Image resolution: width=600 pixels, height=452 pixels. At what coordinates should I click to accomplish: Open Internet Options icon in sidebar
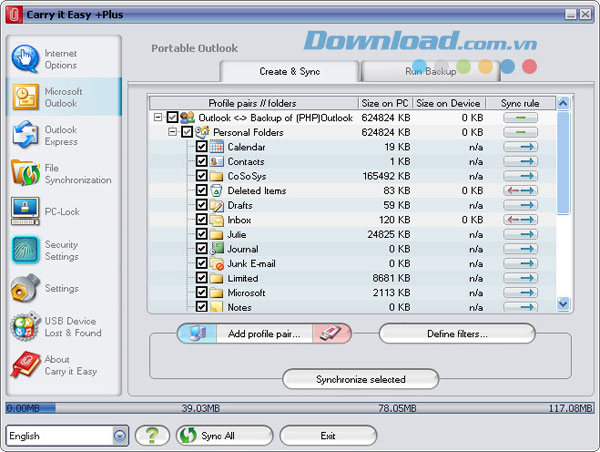click(25, 59)
